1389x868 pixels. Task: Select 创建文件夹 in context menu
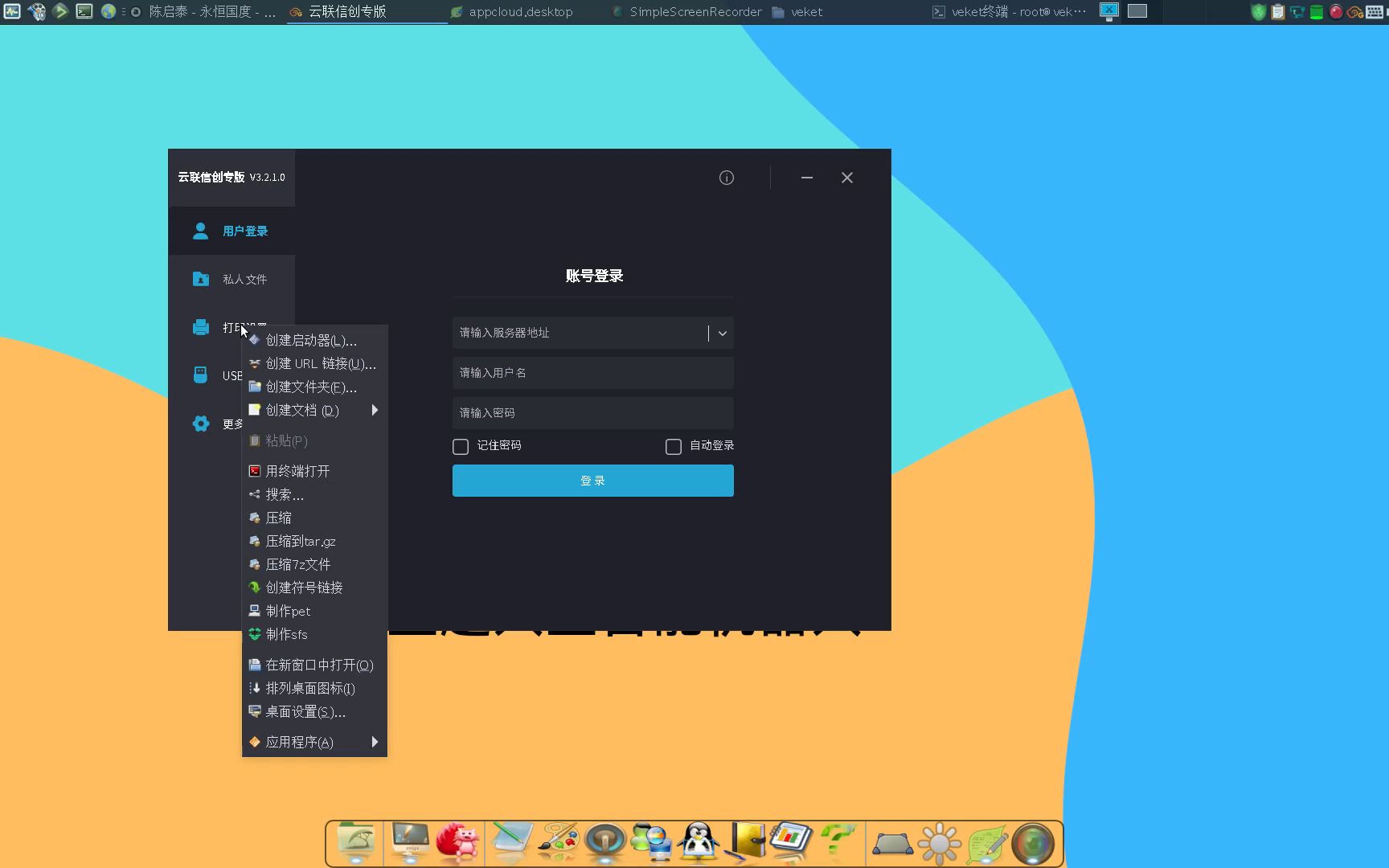point(314,387)
